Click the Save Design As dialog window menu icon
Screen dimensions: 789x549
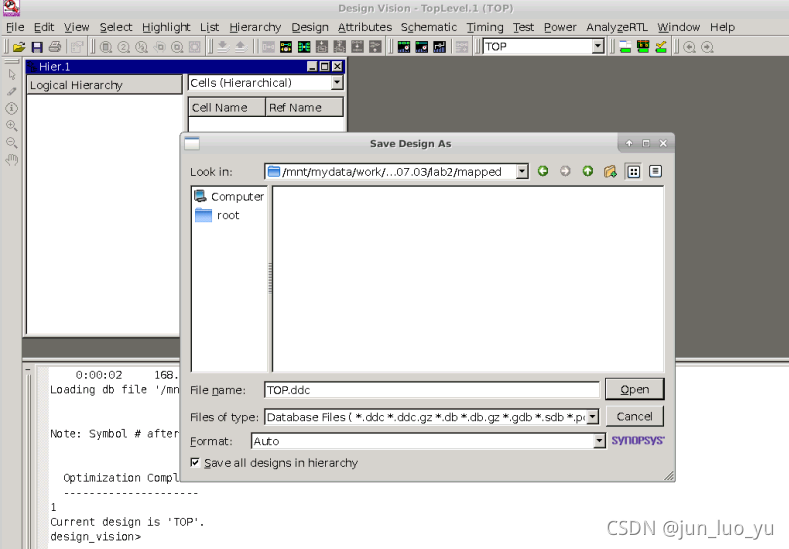[x=192, y=143]
